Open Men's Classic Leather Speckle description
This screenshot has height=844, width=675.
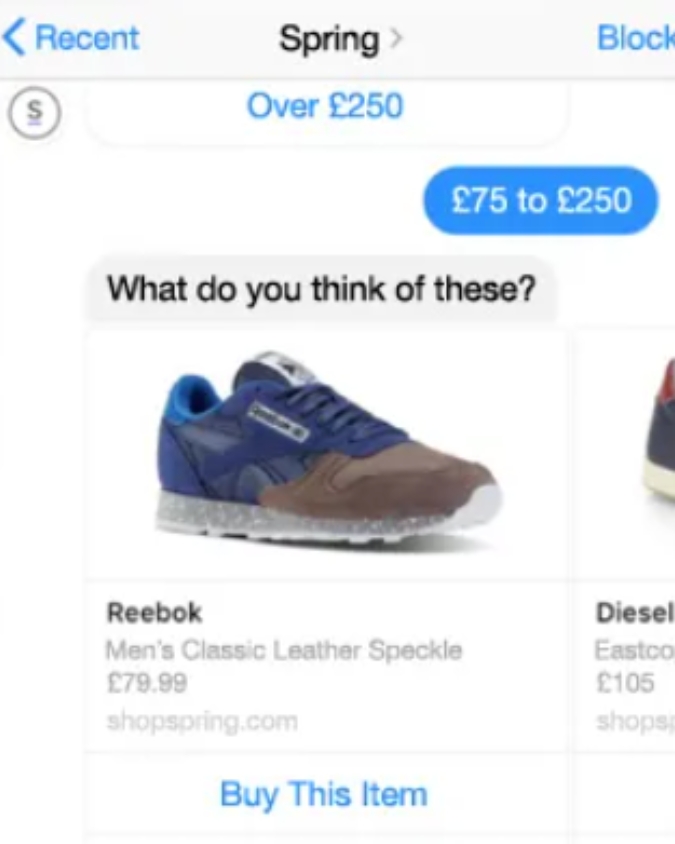point(284,650)
